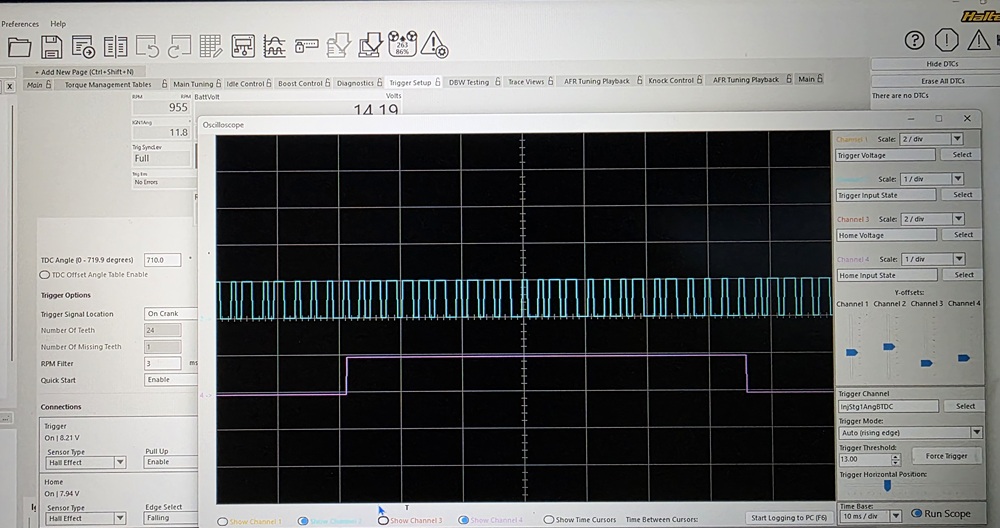
Task: Open the warning triangle with gear icon
Action: coord(434,44)
